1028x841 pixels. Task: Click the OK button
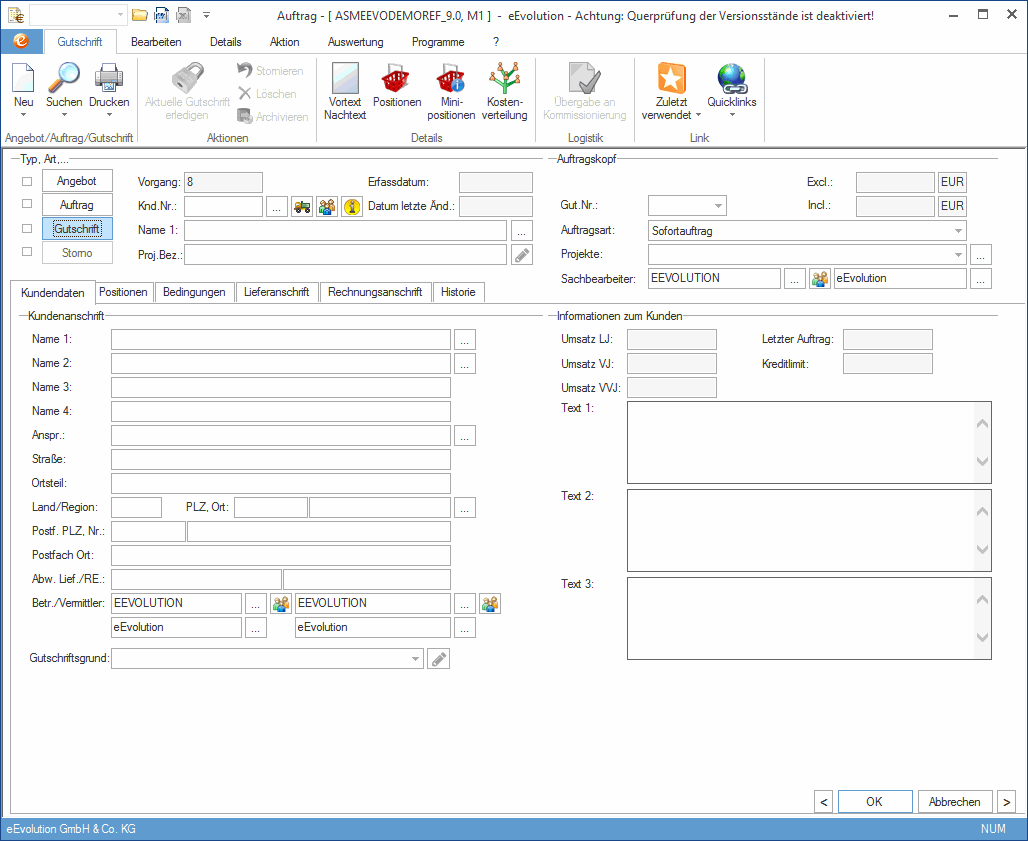(875, 802)
